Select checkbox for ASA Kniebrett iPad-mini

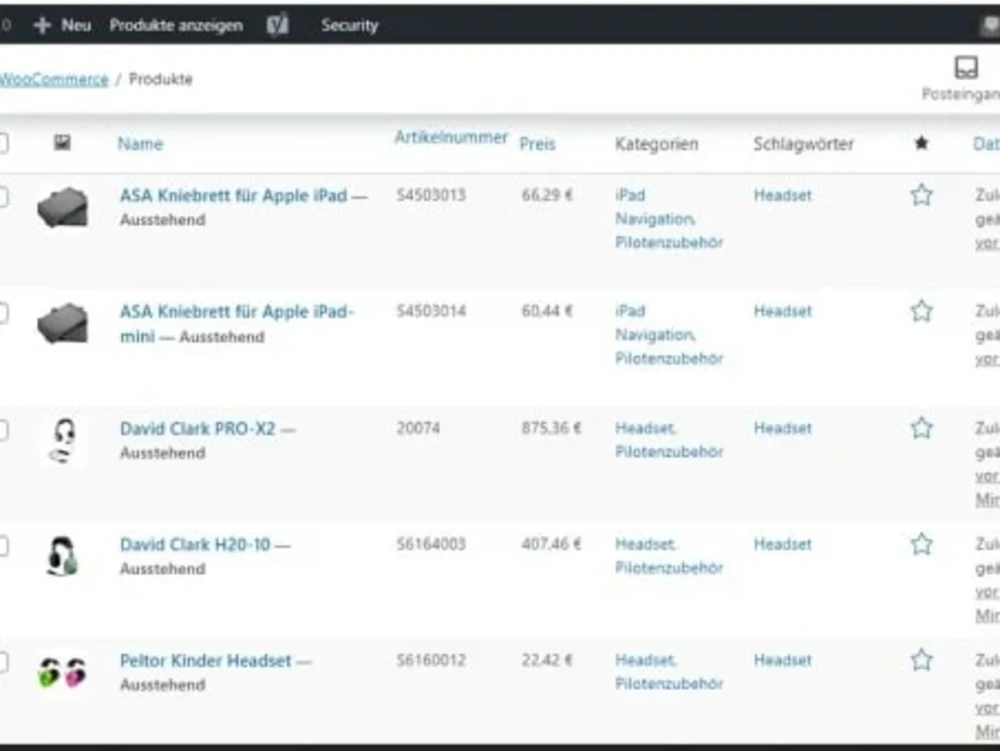pos(3,312)
